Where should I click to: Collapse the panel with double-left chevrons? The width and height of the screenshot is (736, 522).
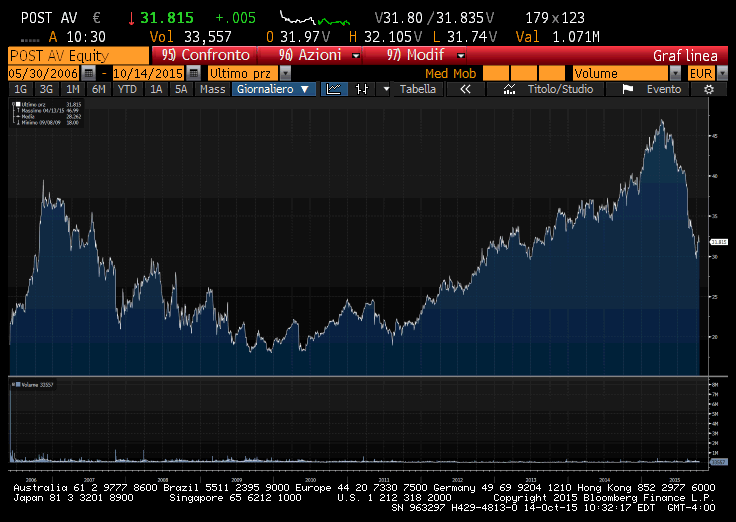click(465, 89)
